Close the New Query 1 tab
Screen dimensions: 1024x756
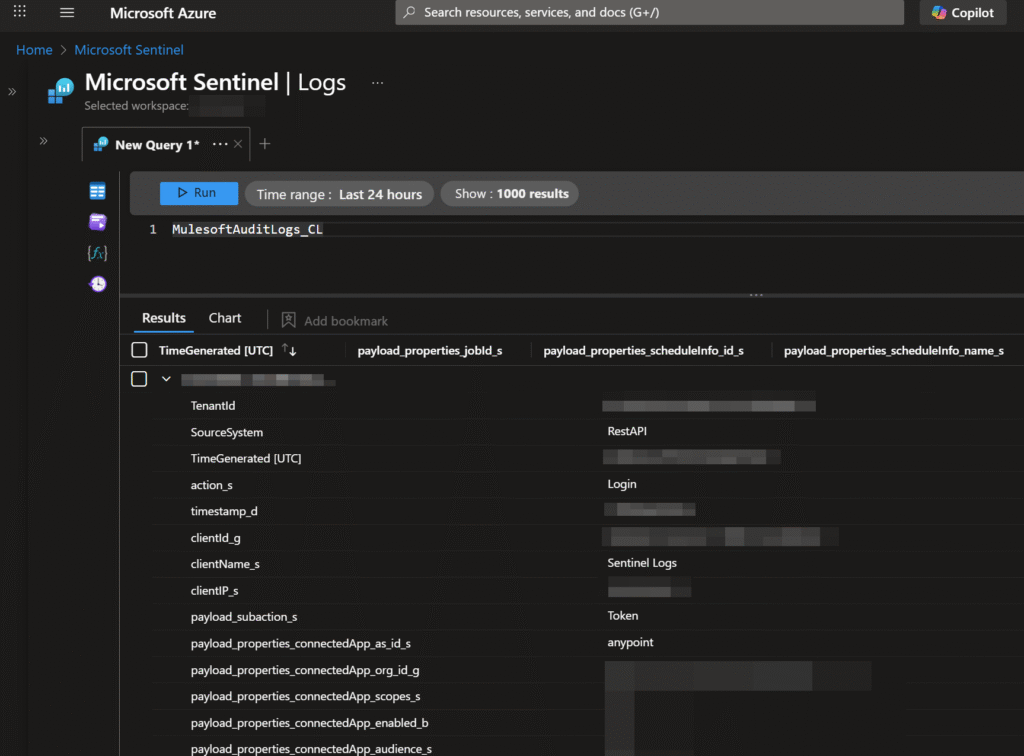[238, 144]
